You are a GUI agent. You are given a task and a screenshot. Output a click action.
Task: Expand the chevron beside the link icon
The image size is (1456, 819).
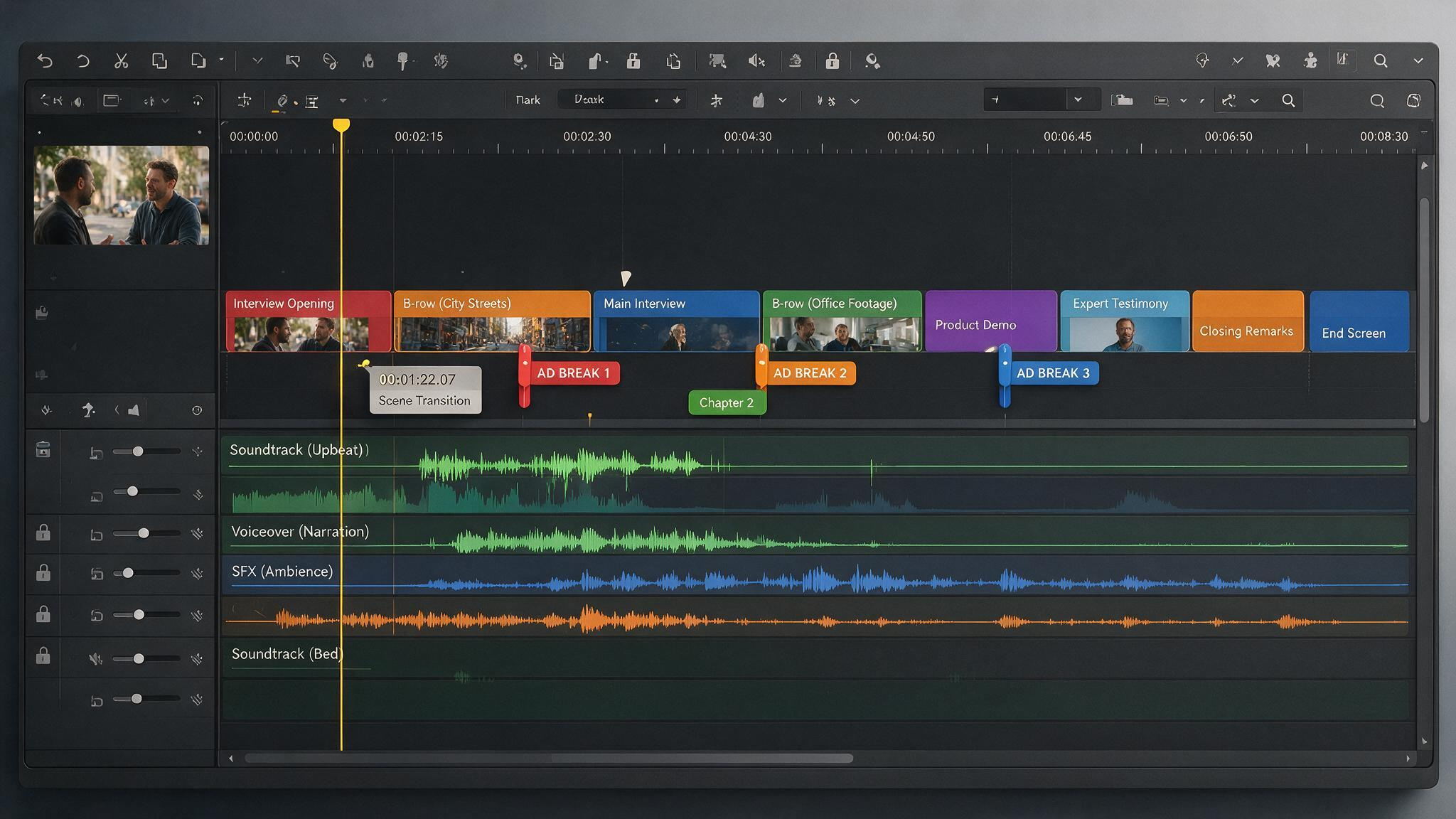pyautogui.click(x=1255, y=101)
